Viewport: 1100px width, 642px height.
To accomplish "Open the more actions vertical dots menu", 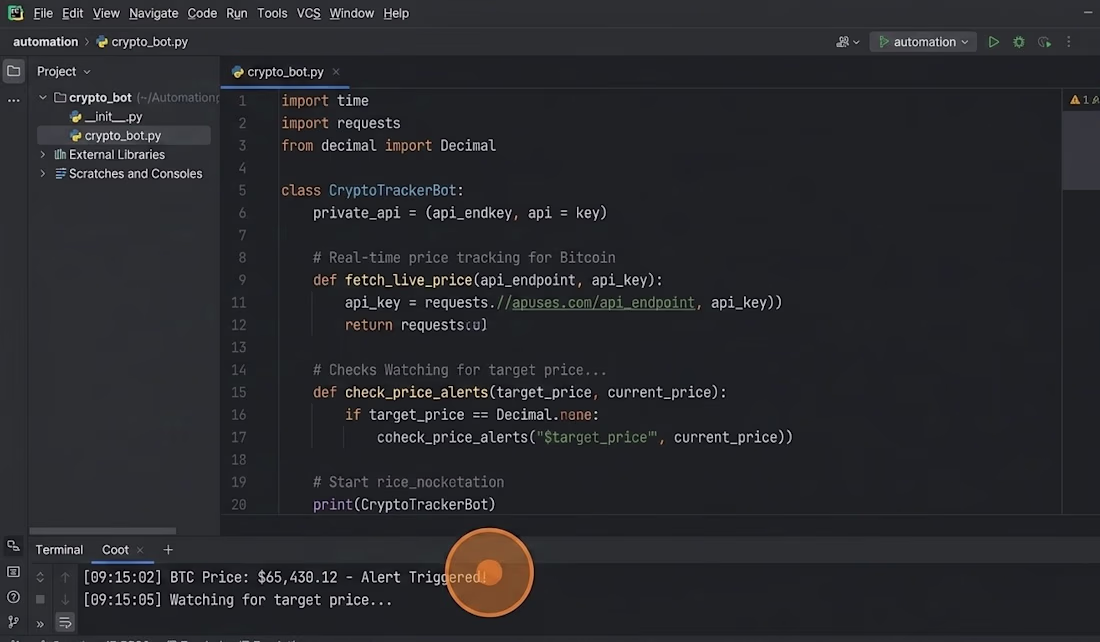I will tap(1068, 42).
